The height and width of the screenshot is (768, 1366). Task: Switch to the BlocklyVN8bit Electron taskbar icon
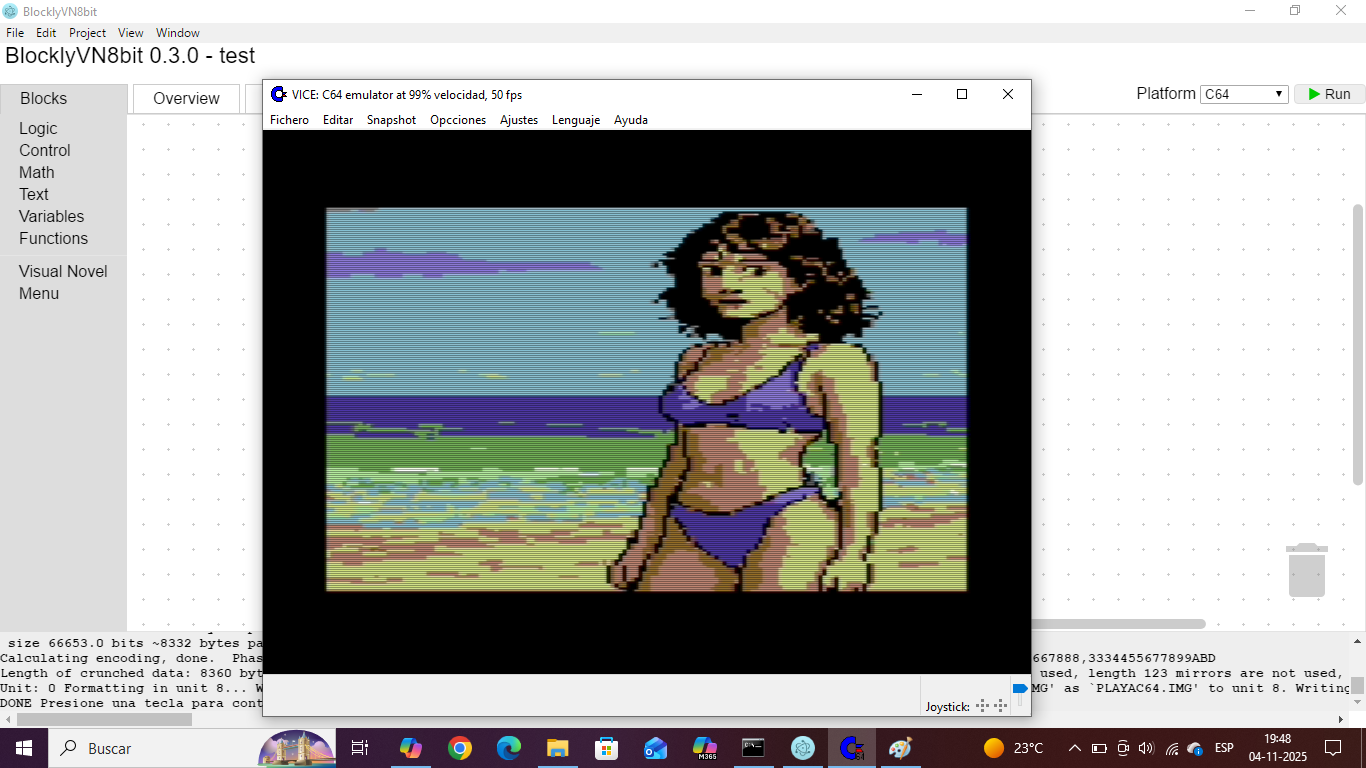click(803, 748)
